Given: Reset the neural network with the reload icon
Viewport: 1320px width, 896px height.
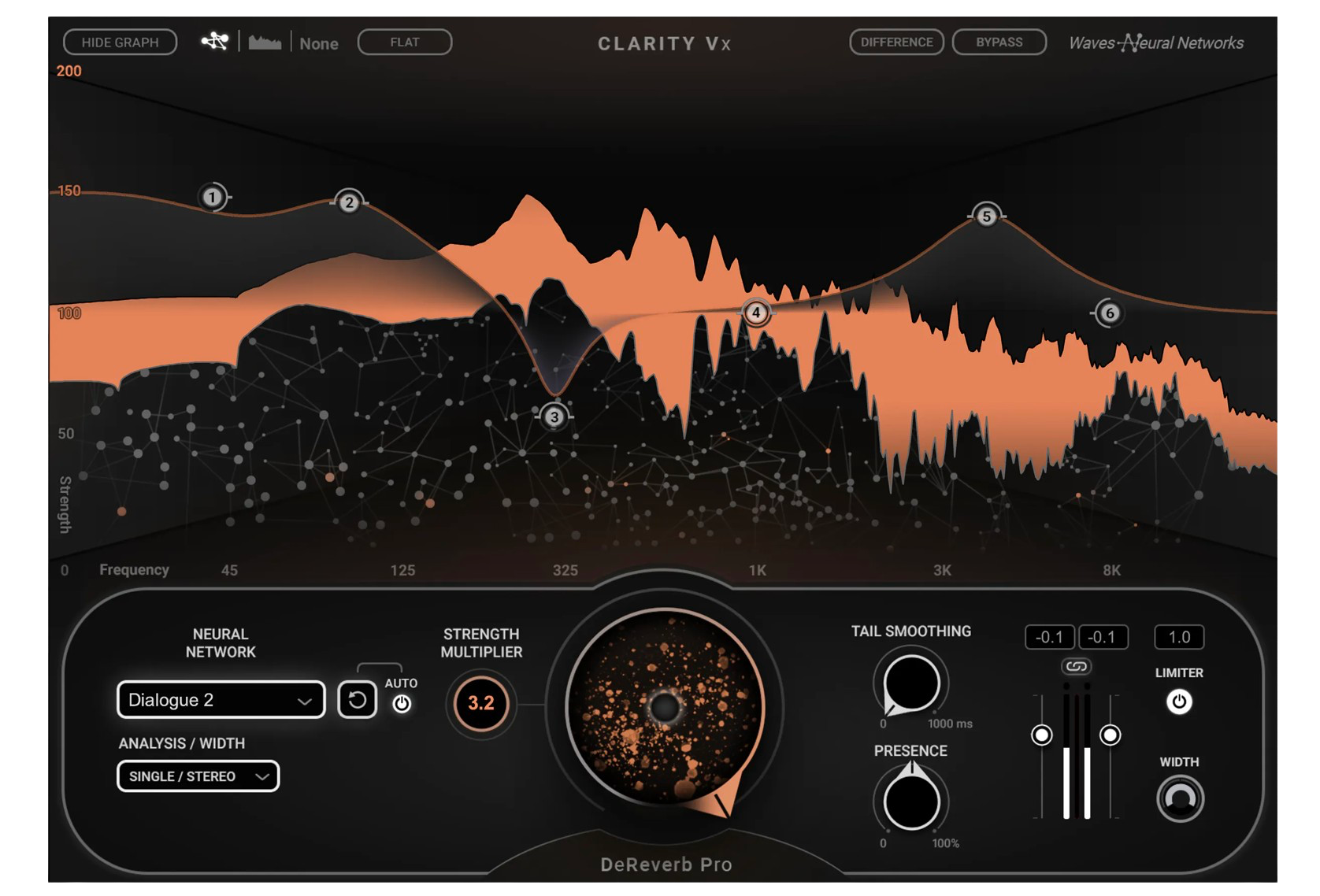Looking at the screenshot, I should pyautogui.click(x=357, y=700).
